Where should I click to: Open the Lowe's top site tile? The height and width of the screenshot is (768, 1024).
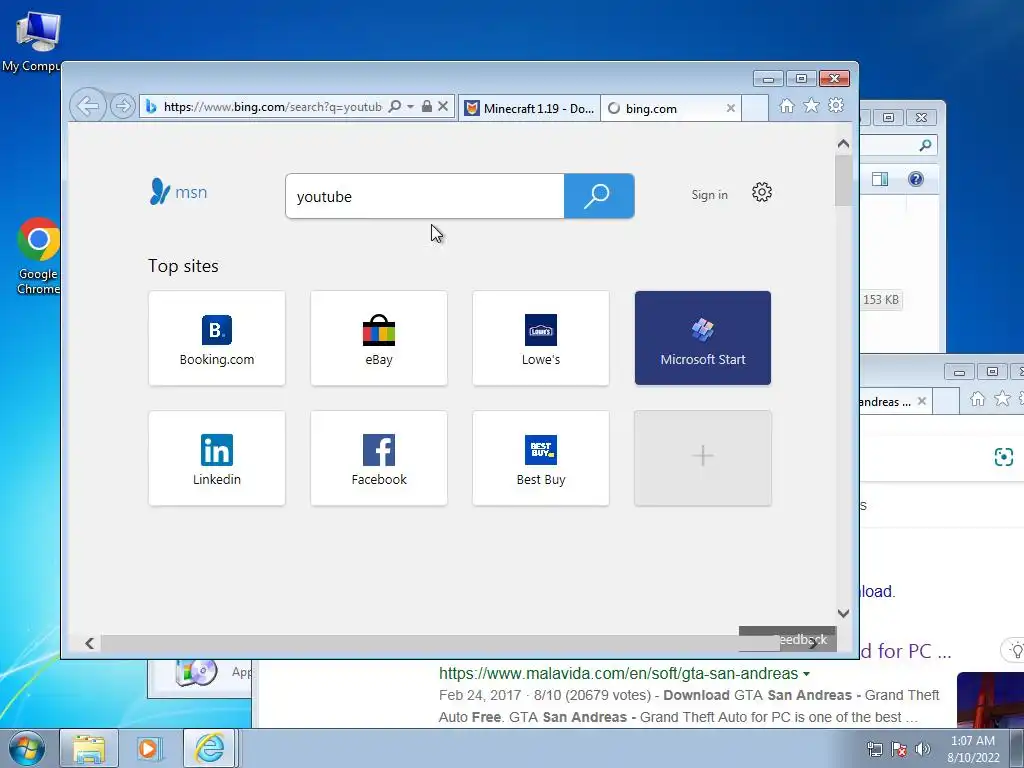541,338
